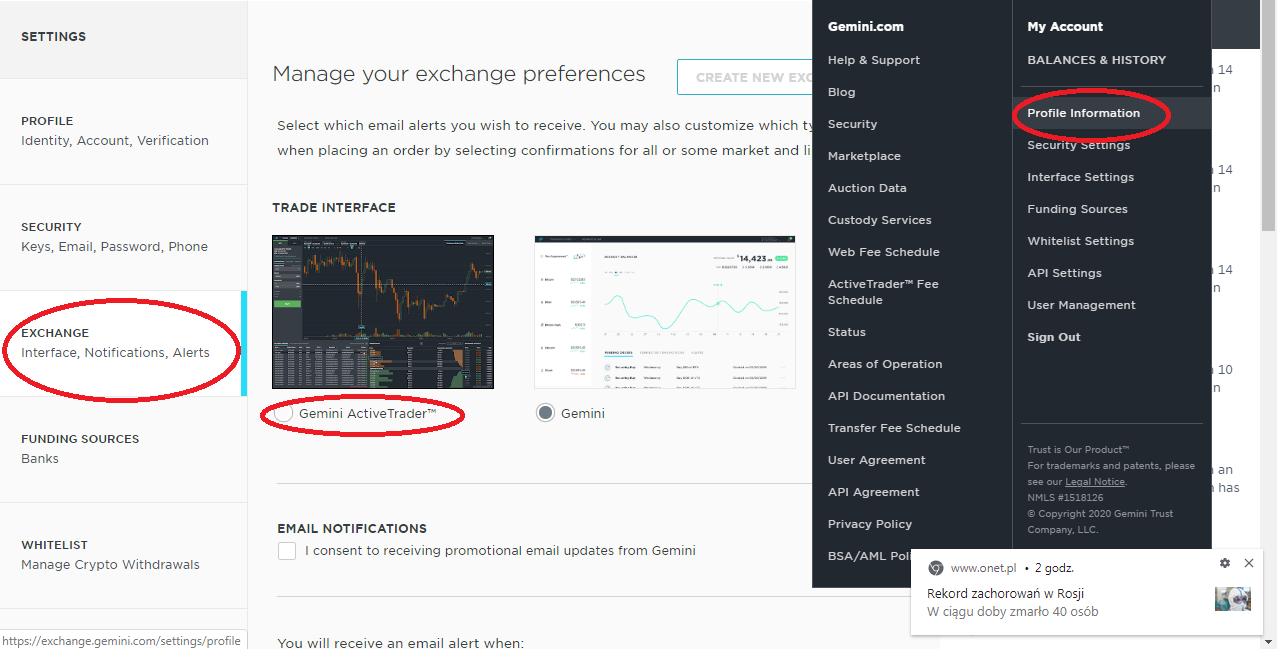
Task: Choose the light Gemini interface preview
Action: tap(665, 312)
